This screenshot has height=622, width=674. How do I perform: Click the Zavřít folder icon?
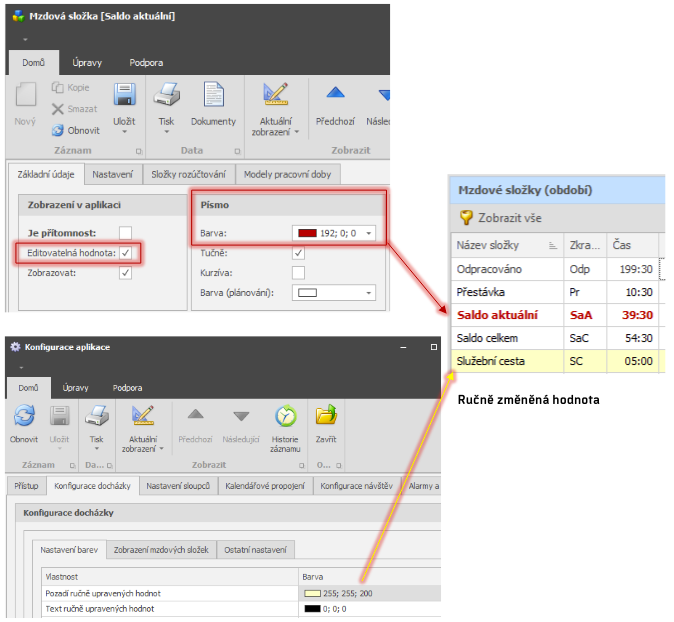(326, 415)
